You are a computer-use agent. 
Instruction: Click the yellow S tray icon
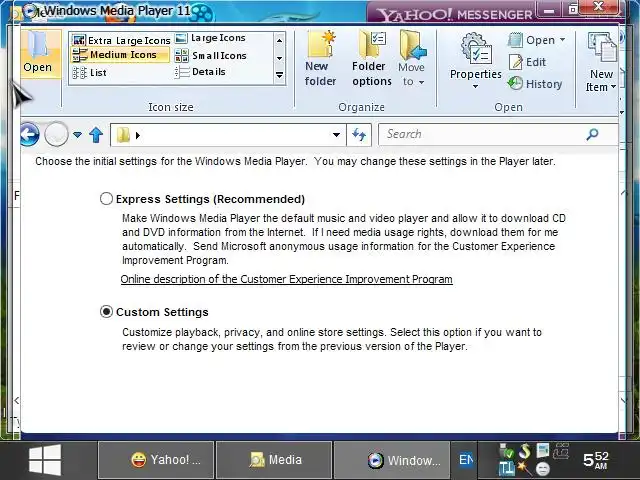[525, 451]
